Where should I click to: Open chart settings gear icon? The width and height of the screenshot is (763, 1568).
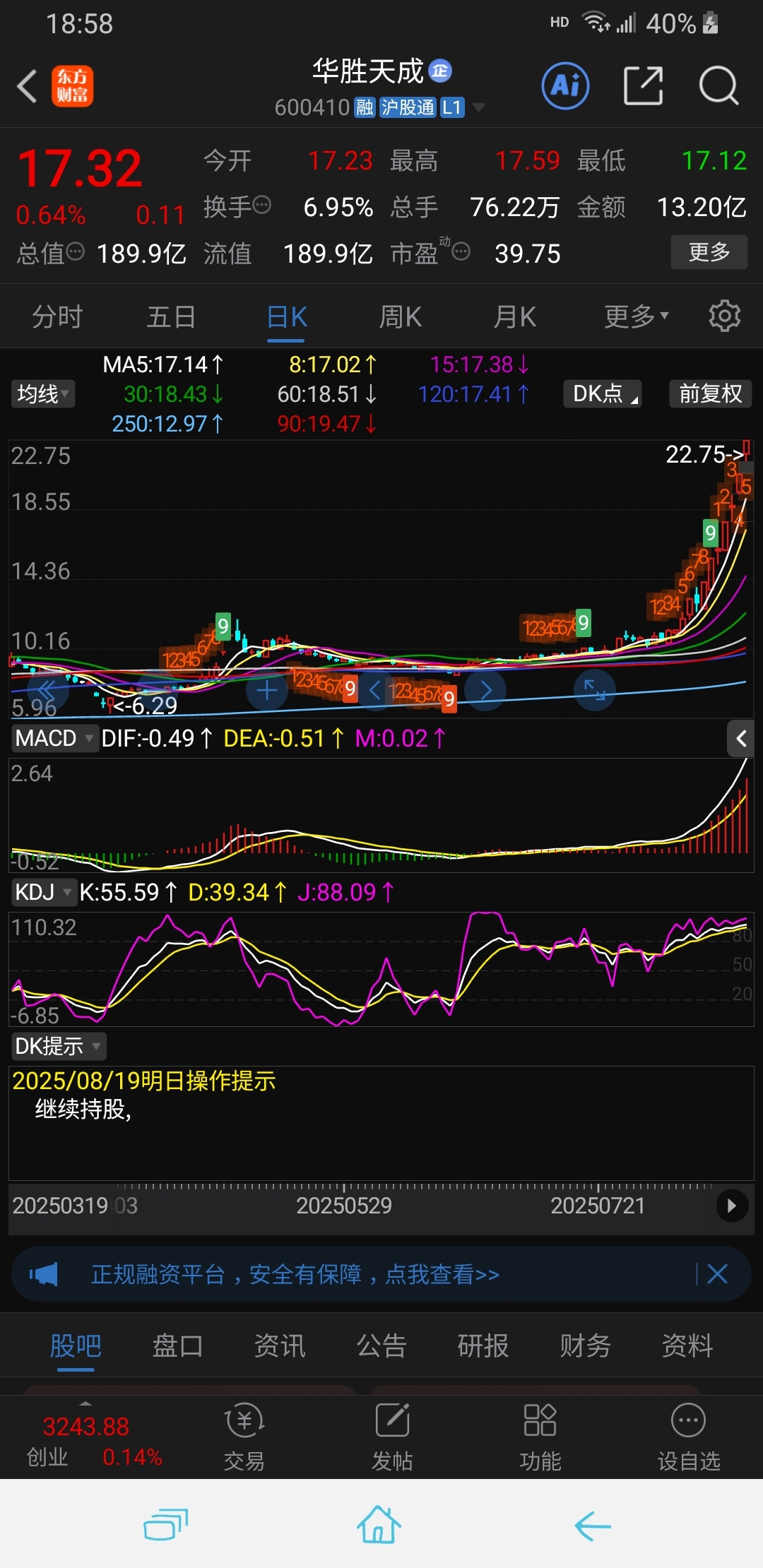tap(725, 316)
